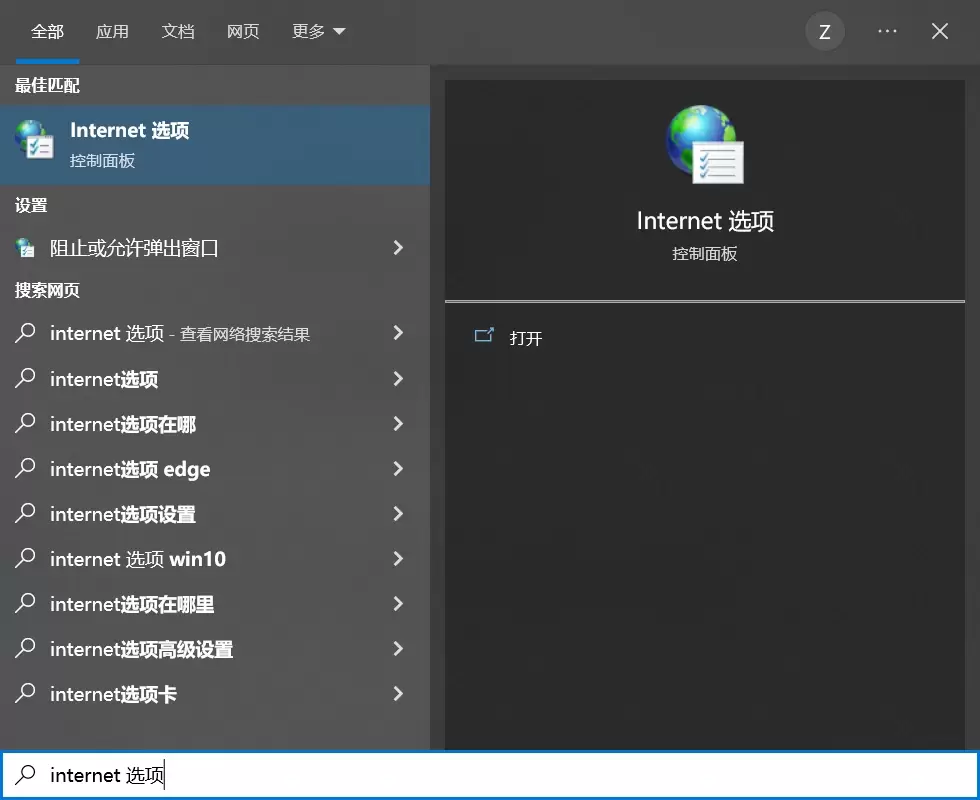Expand the internet选项在哪 suggestion

[397, 424]
